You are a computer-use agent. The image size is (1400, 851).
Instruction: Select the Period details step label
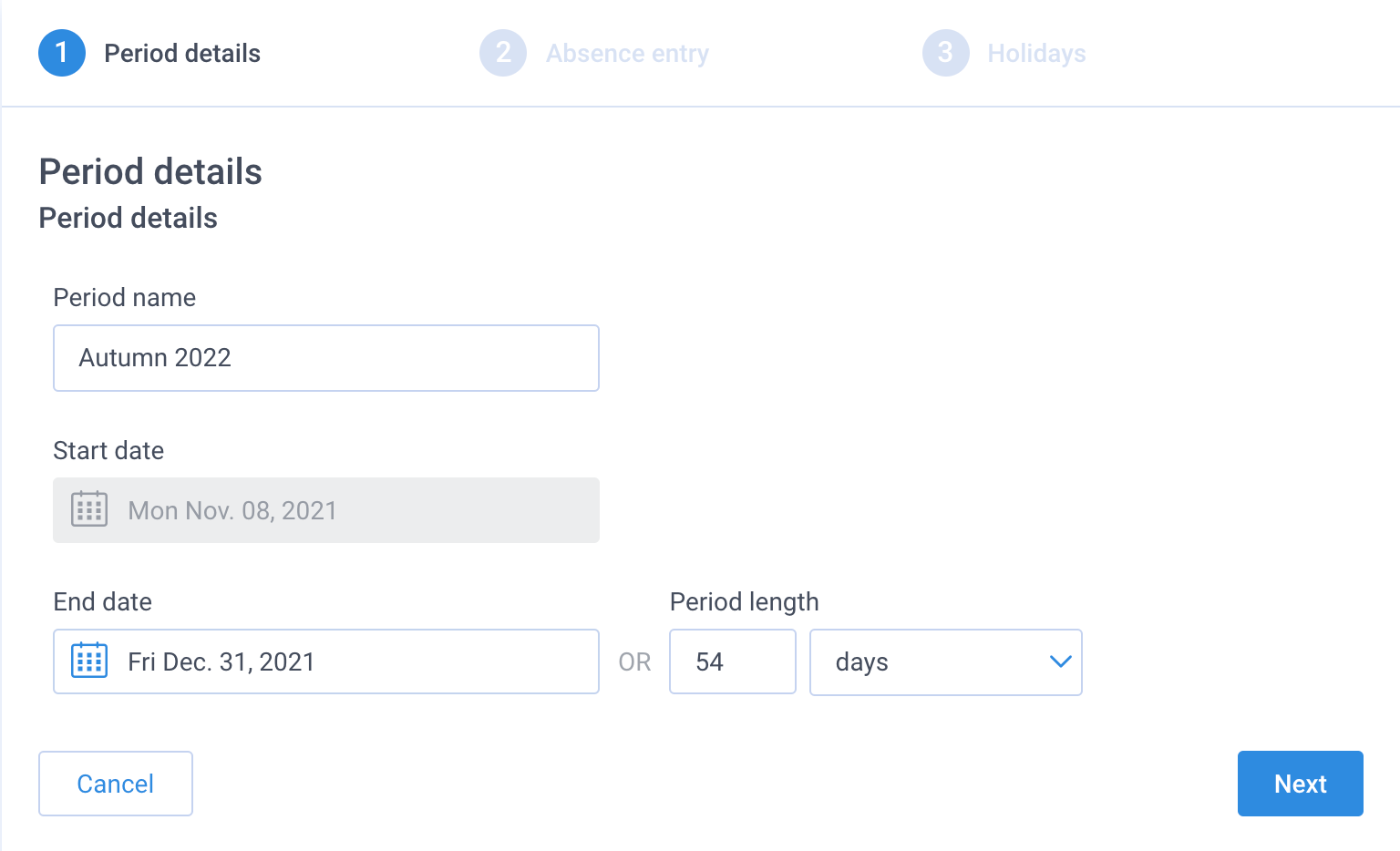(x=182, y=54)
